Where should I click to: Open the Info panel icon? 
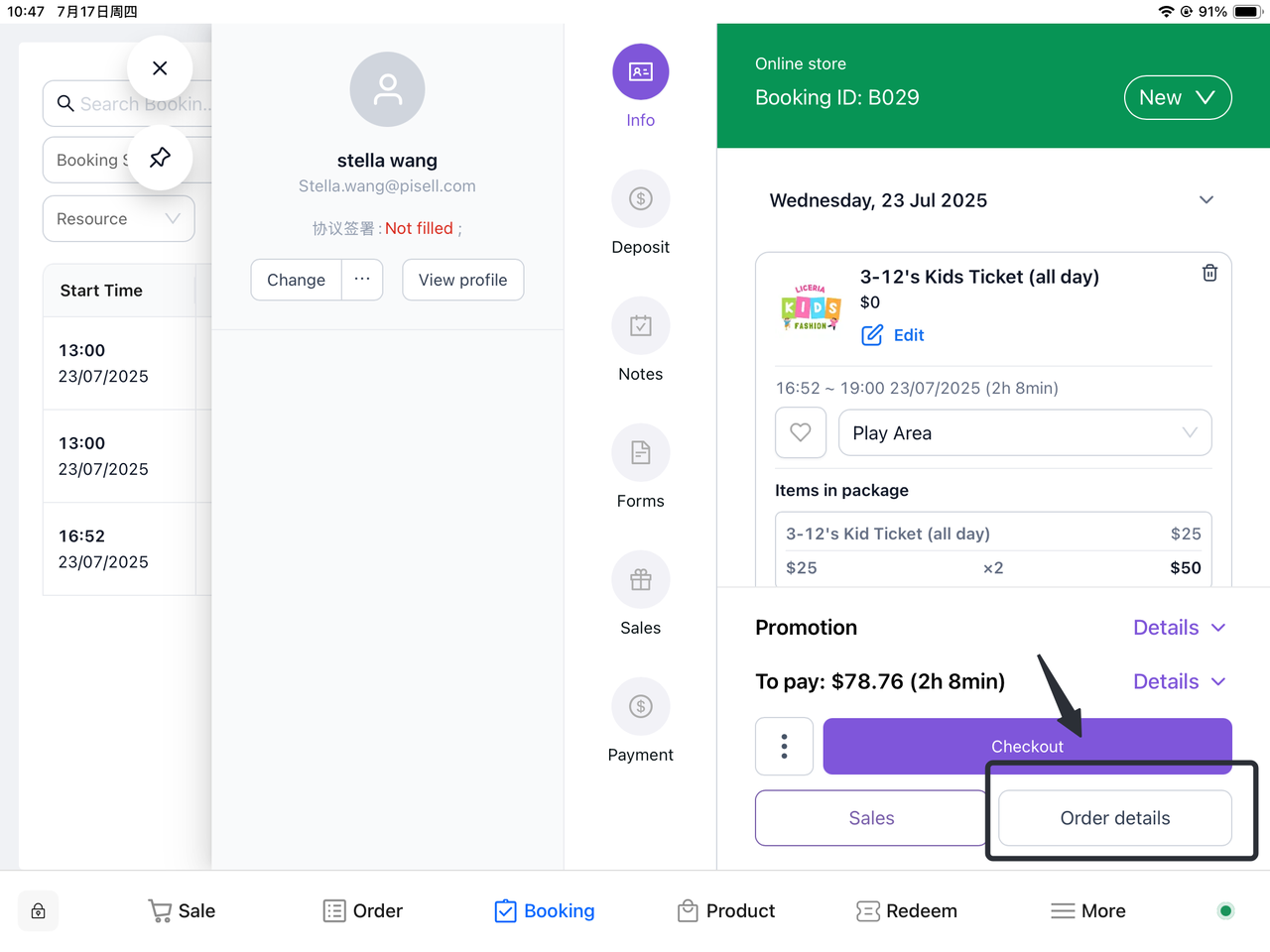pyautogui.click(x=640, y=72)
